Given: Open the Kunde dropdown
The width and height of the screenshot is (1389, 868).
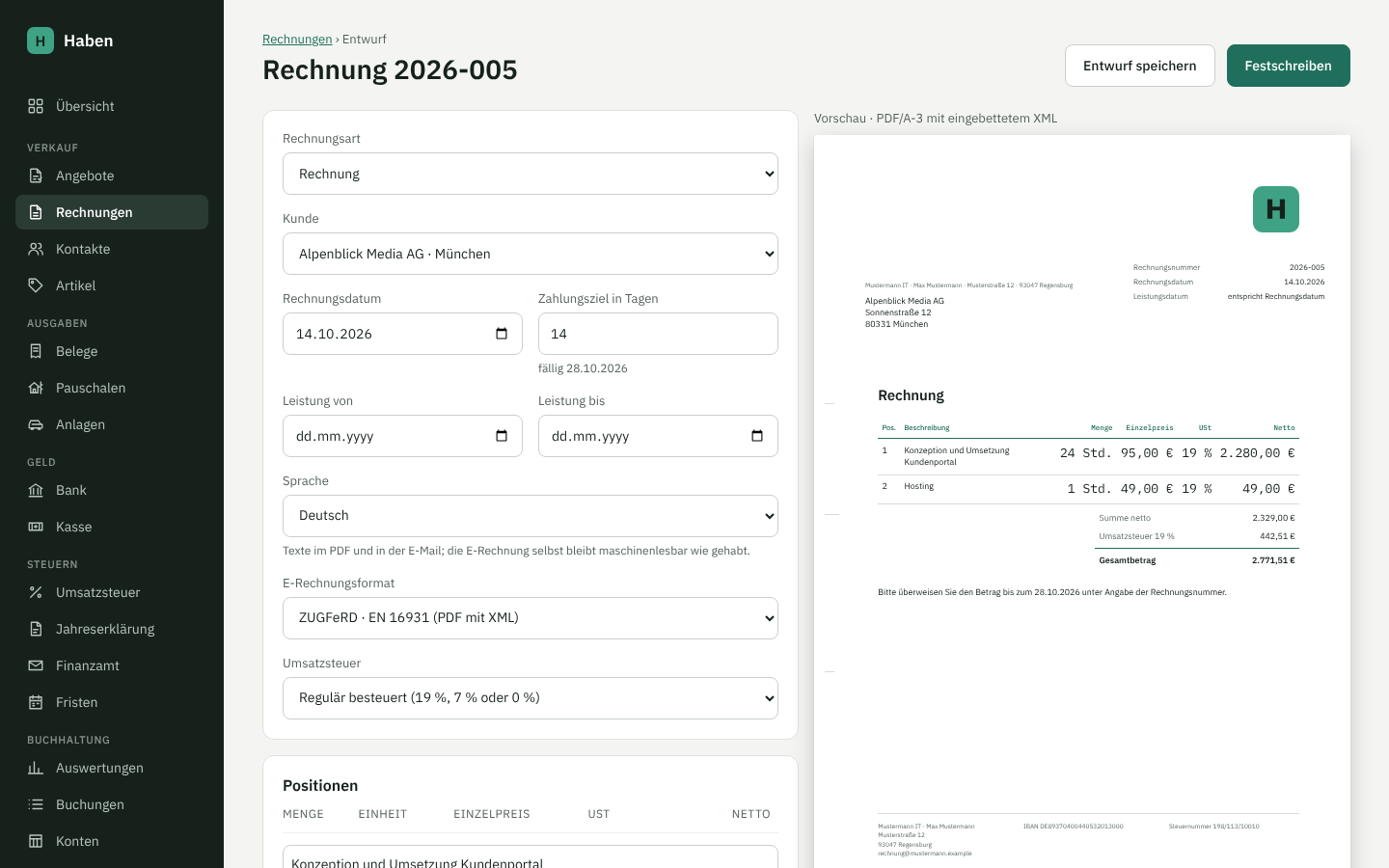Looking at the screenshot, I should click(531, 254).
